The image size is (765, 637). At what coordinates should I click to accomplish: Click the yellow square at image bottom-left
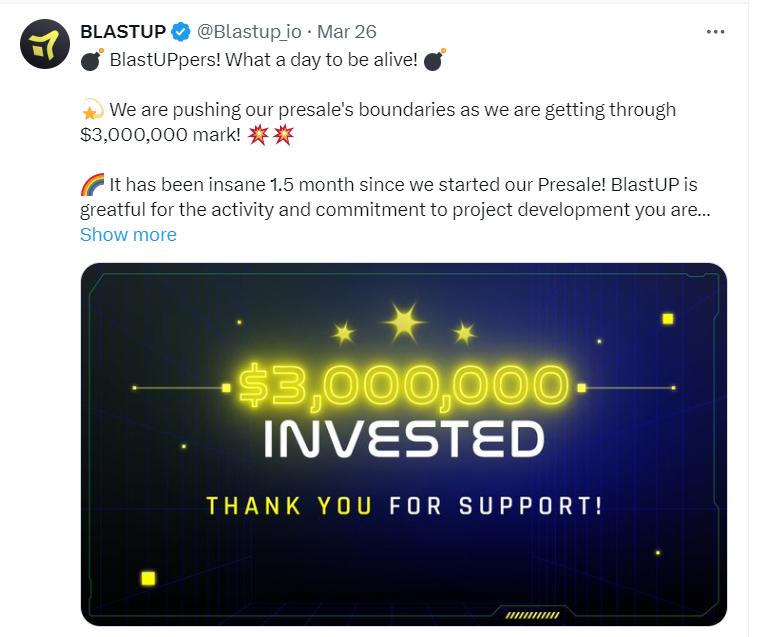tap(148, 578)
